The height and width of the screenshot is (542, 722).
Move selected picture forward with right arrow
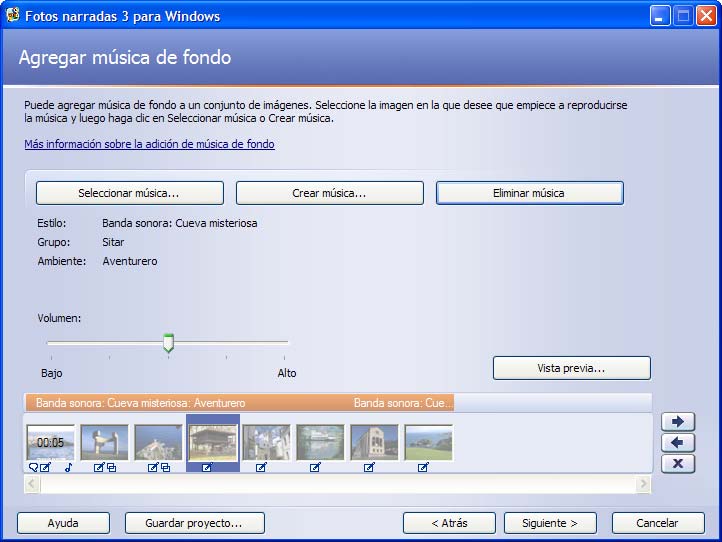click(x=678, y=422)
